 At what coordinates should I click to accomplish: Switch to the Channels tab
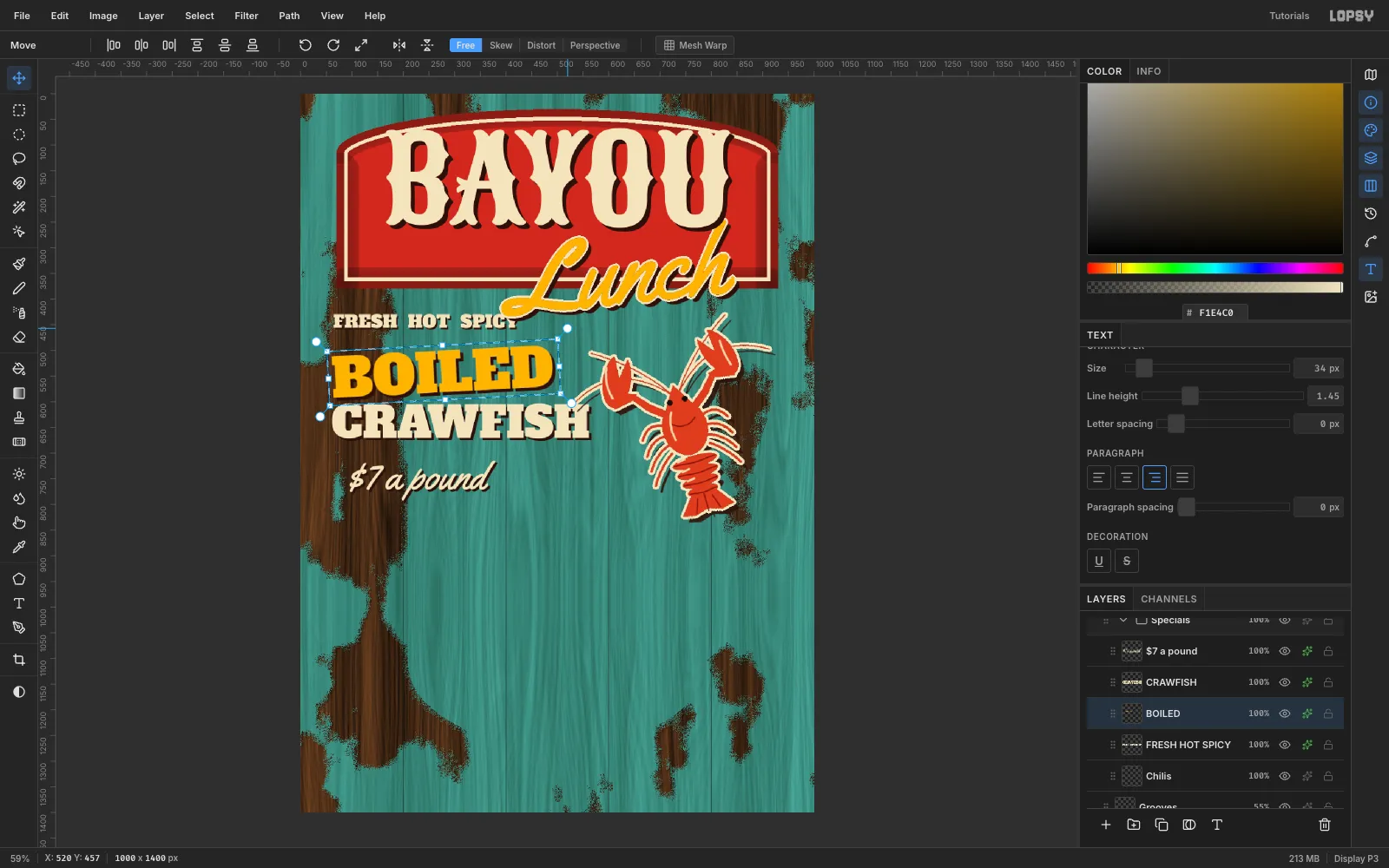[1168, 599]
